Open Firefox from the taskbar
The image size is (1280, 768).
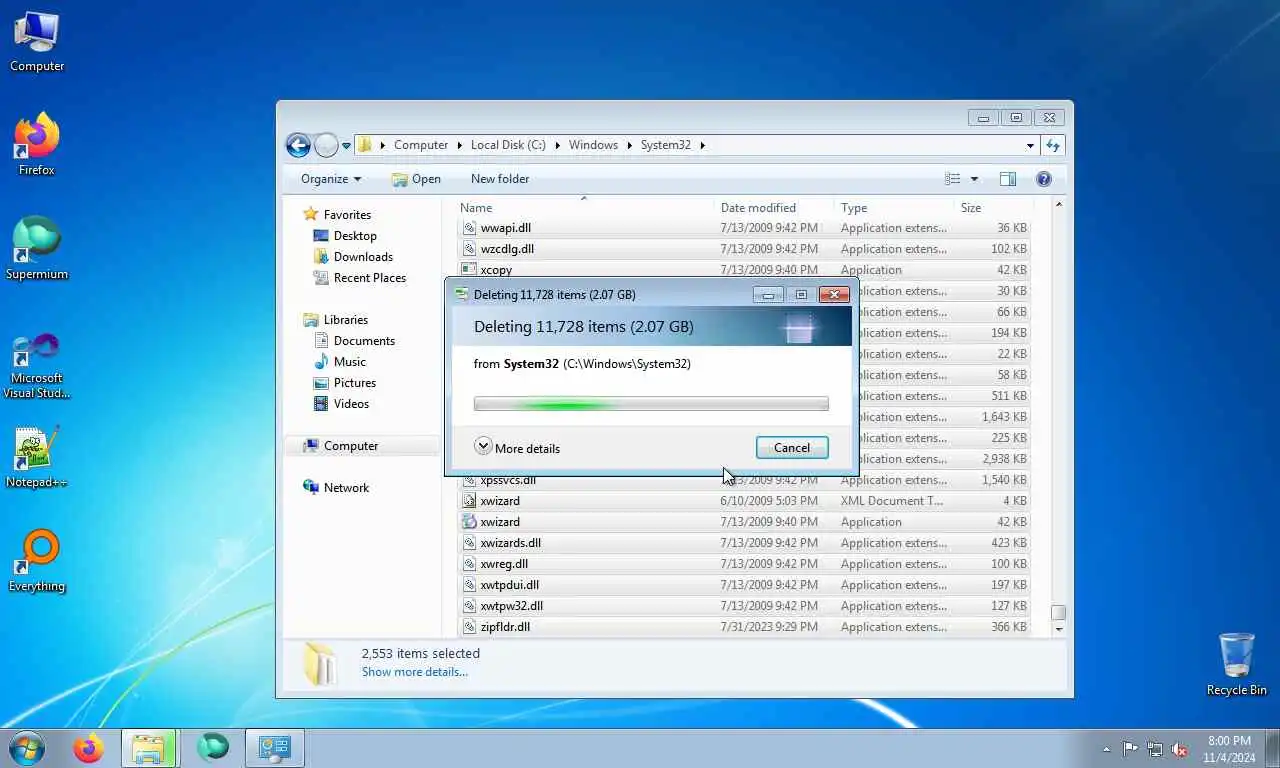(89, 748)
